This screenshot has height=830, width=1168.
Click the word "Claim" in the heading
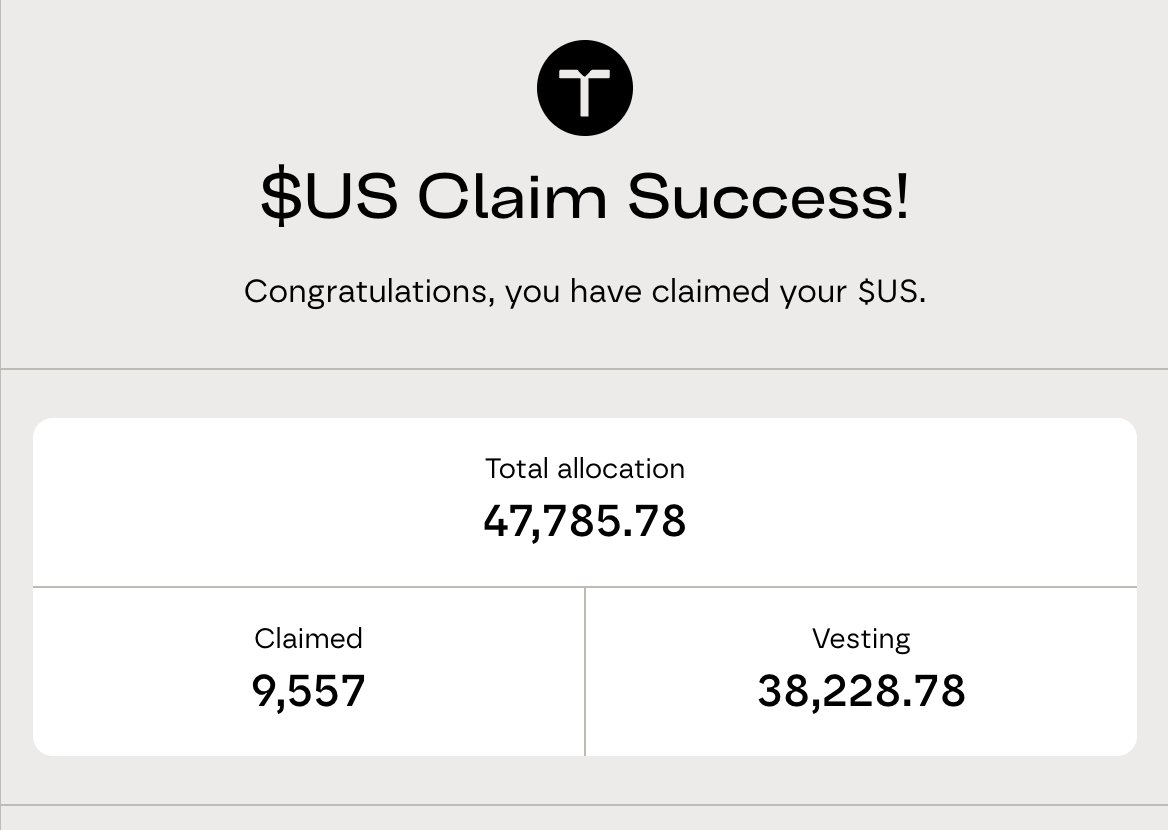[512, 197]
